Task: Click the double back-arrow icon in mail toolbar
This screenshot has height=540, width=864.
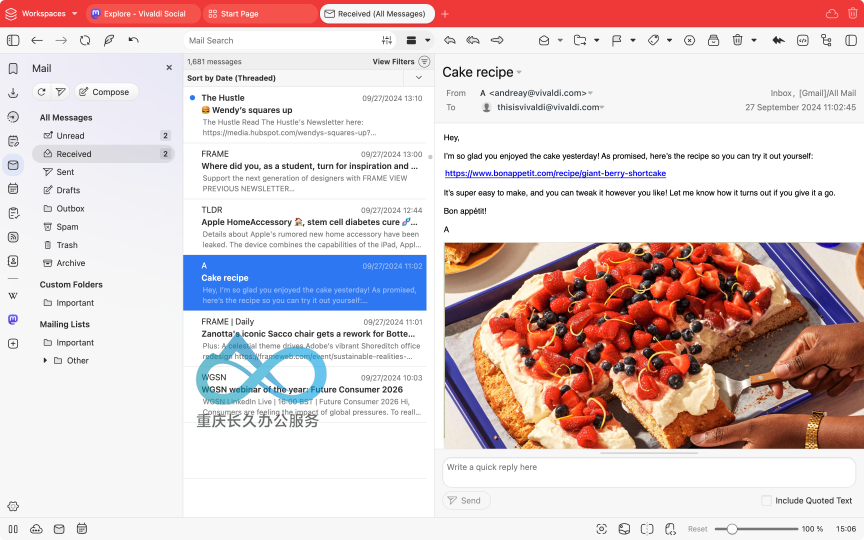Action: [778, 40]
